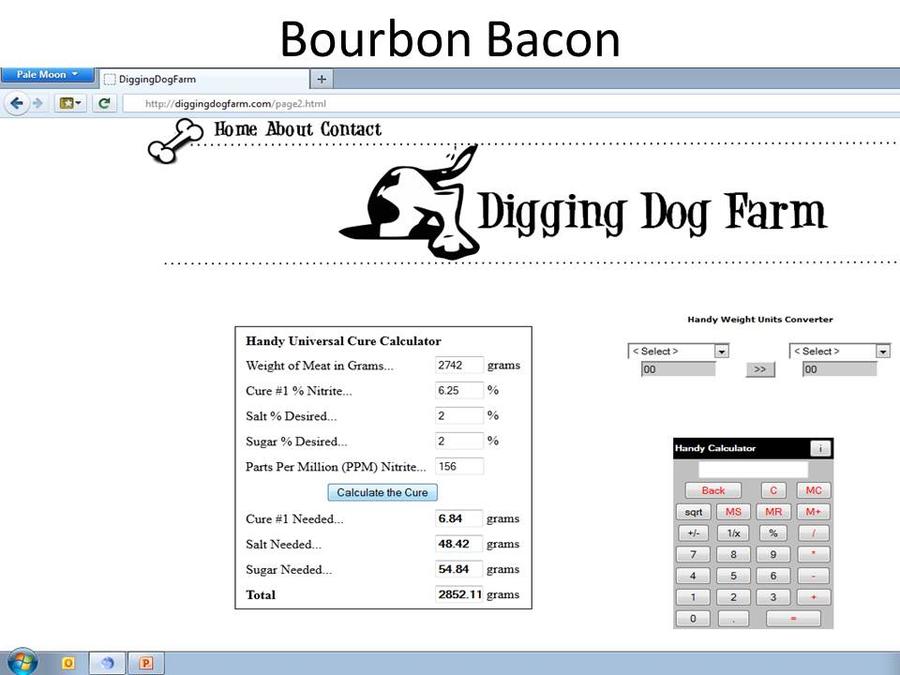Click the Calculate the Cure button
Screen dimensions: 900x675
click(x=382, y=492)
